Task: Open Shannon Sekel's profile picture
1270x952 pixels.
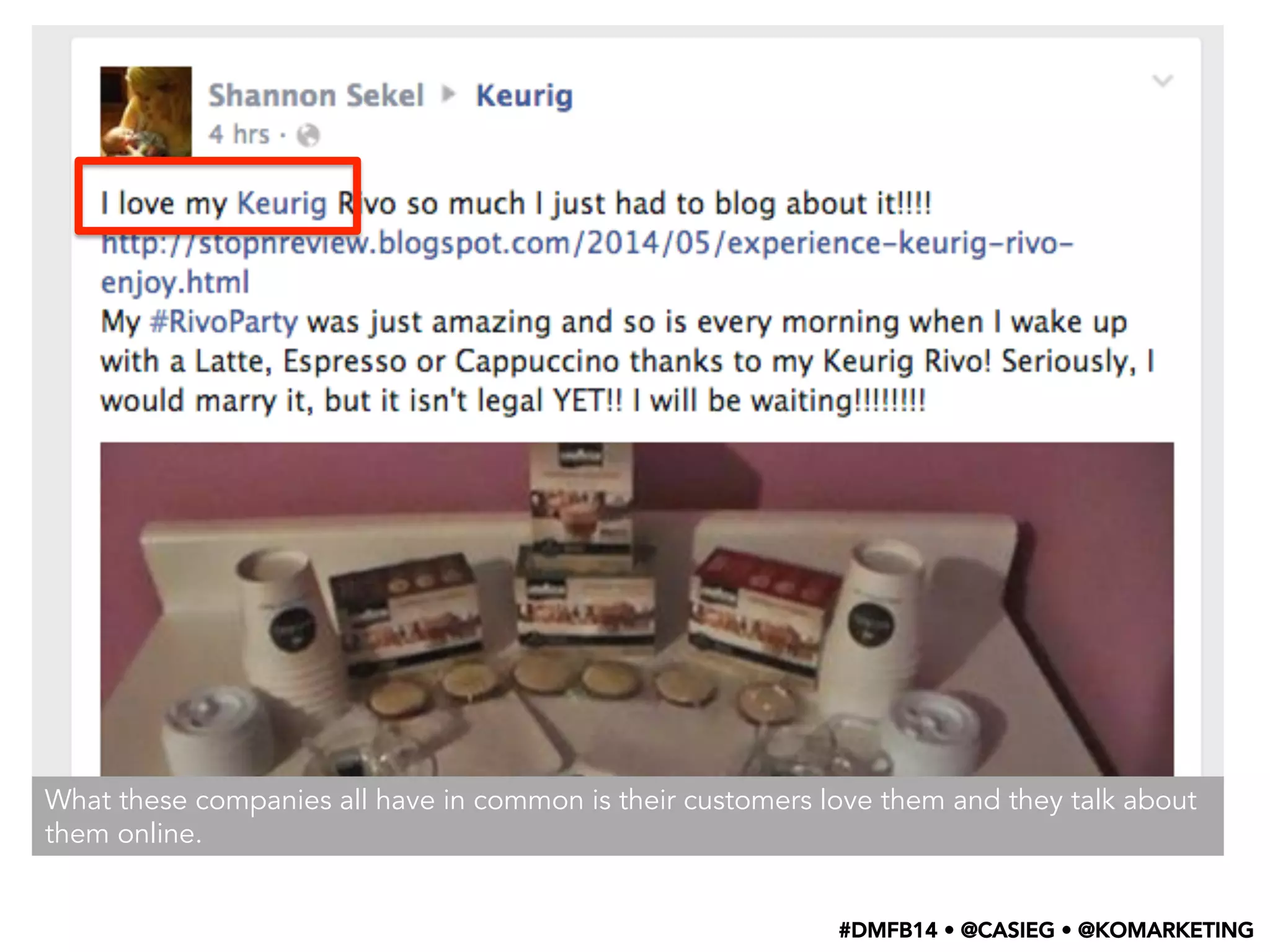Action: (x=146, y=112)
